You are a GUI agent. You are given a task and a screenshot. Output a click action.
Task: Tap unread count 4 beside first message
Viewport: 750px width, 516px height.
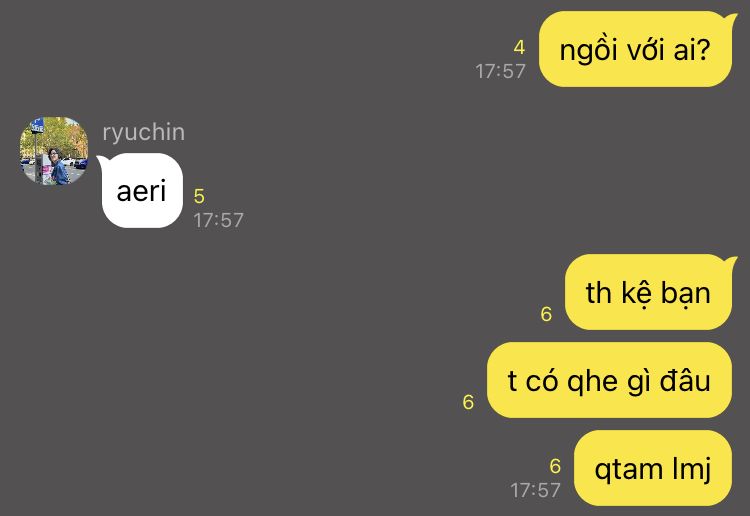tap(519, 47)
